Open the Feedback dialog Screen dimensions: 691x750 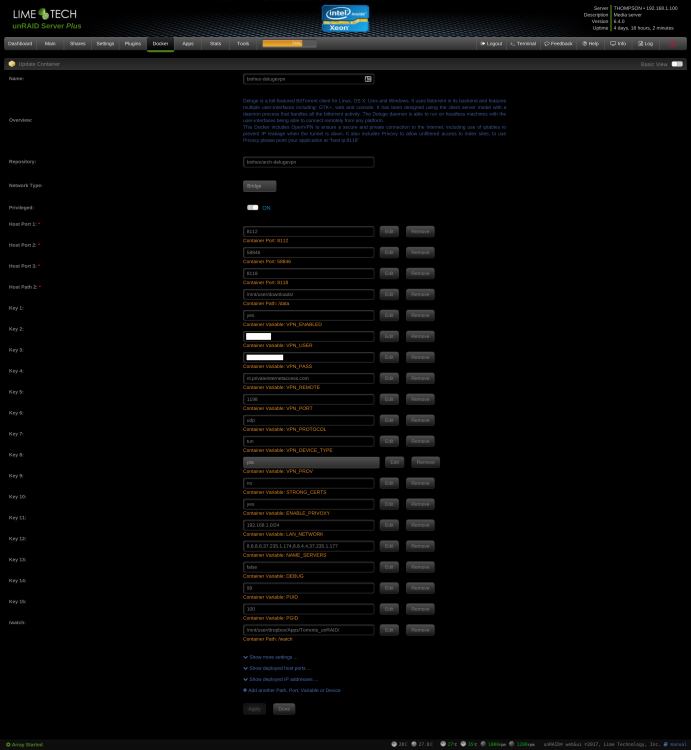click(x=558, y=44)
